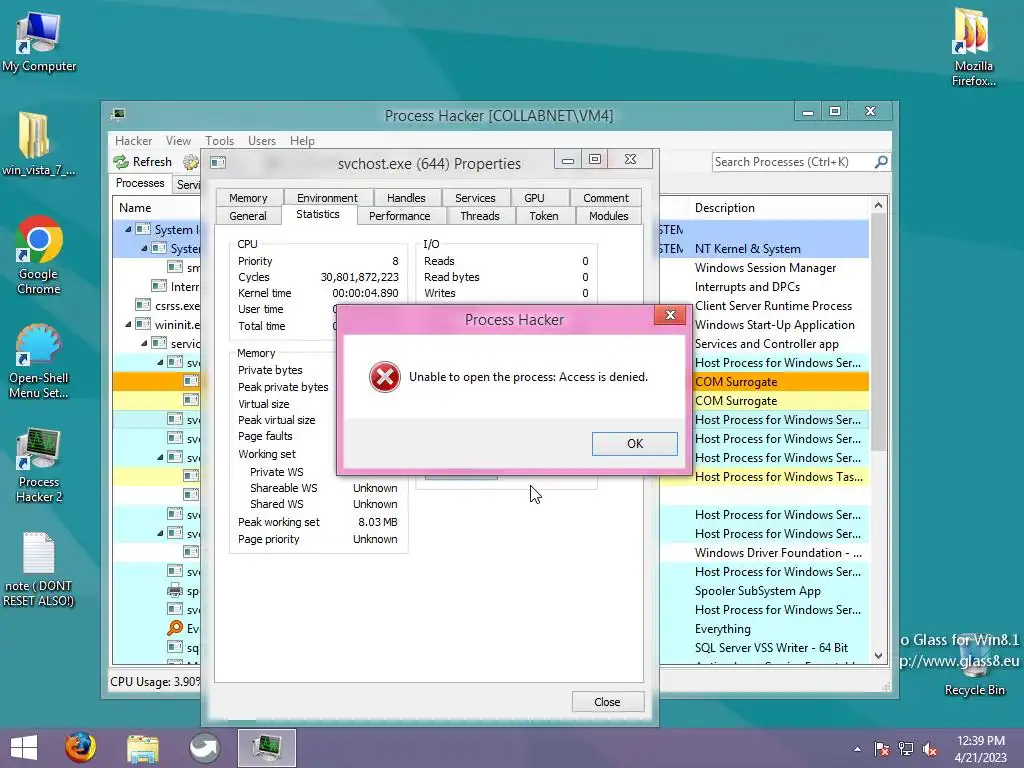
Task: Go to the General tab
Action: pyautogui.click(x=248, y=216)
